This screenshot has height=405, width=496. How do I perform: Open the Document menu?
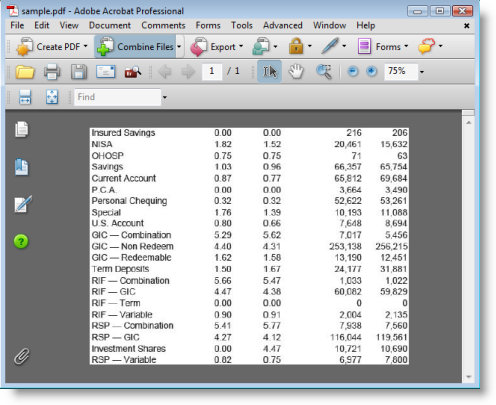(x=110, y=25)
